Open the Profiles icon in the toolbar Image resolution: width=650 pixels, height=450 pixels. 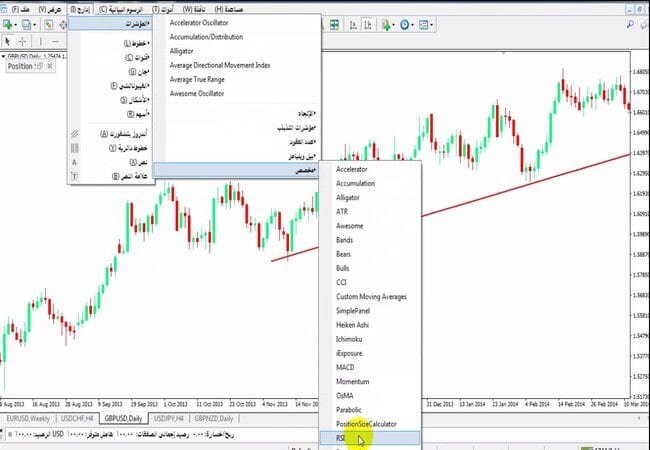(x=26, y=25)
